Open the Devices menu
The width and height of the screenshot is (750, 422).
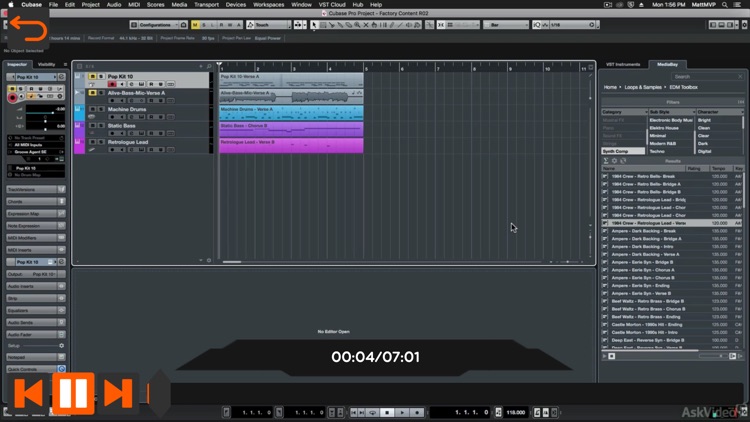tap(235, 4)
